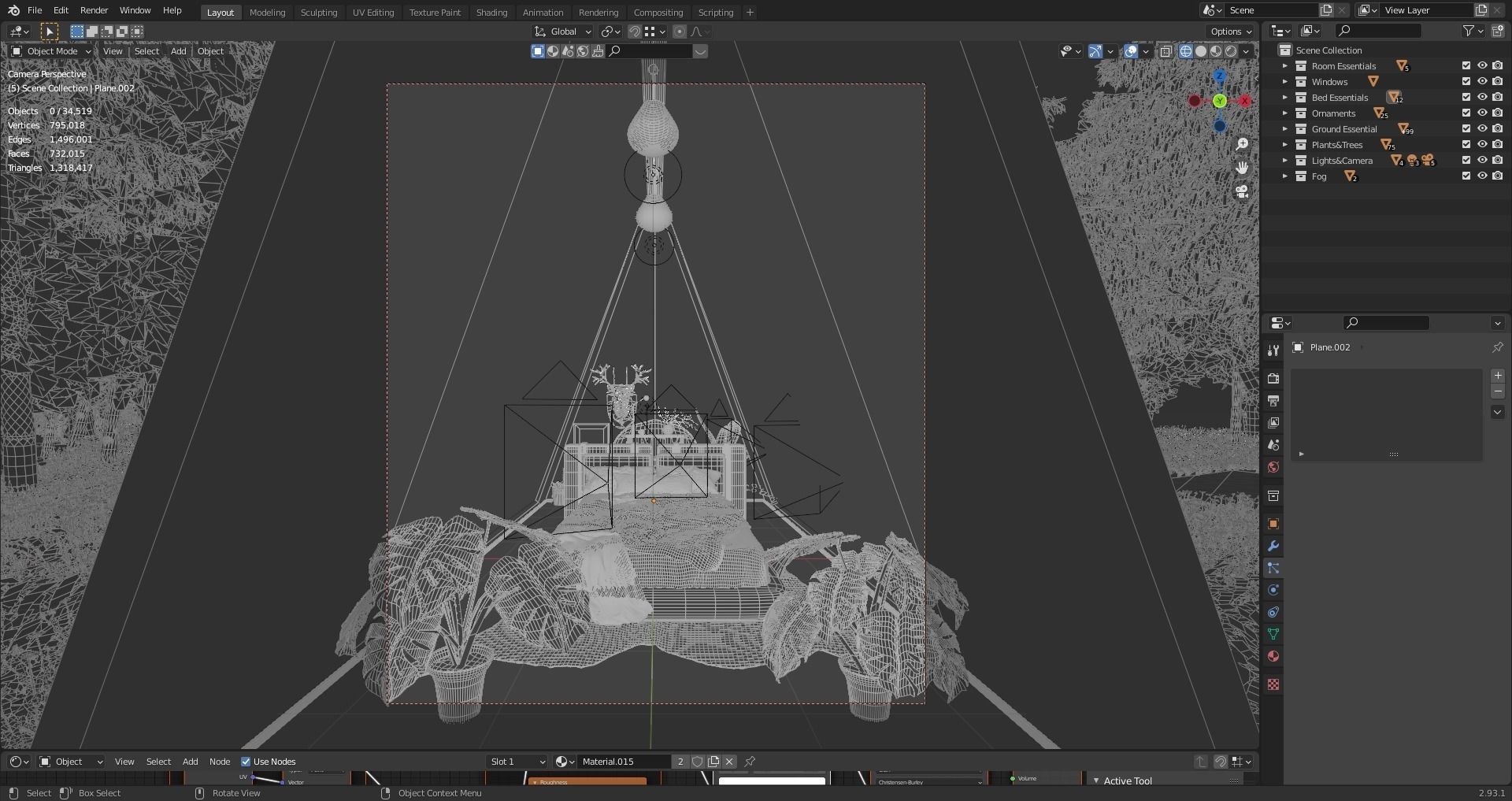
Task: Select the tweak select tool icon
Action: (49, 32)
